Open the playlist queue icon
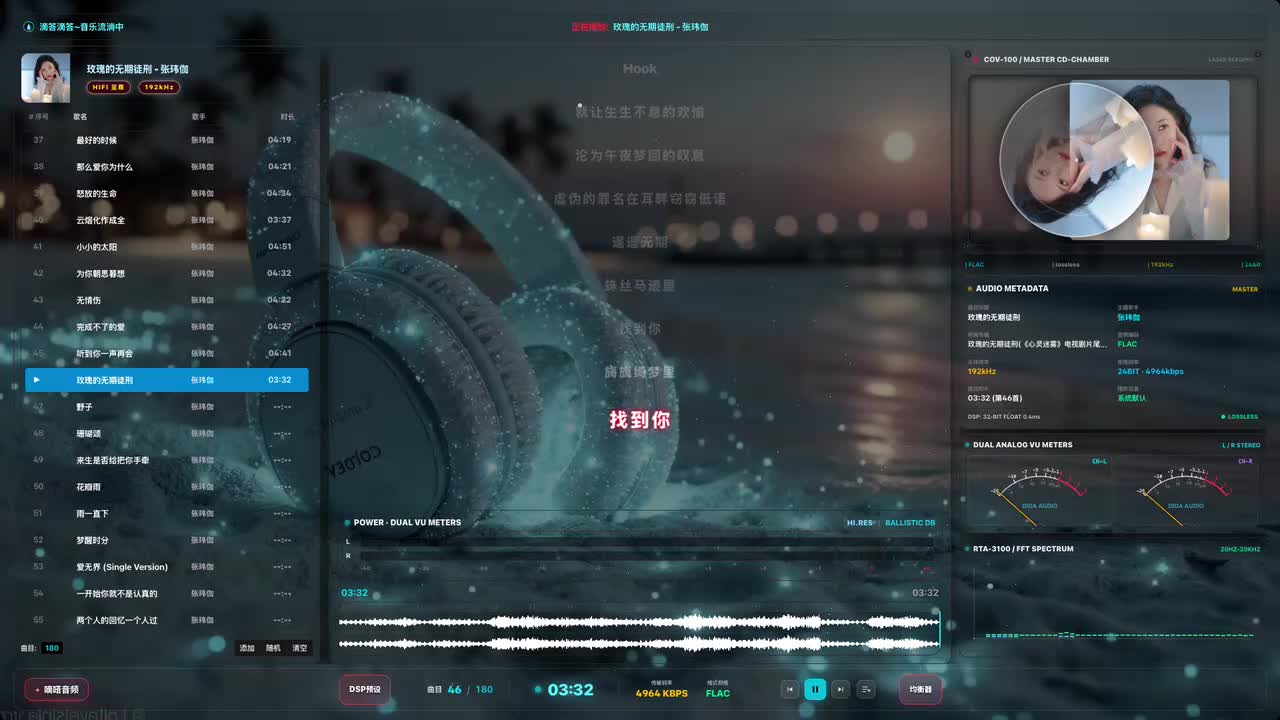Image resolution: width=1280 pixels, height=720 pixels. (866, 689)
